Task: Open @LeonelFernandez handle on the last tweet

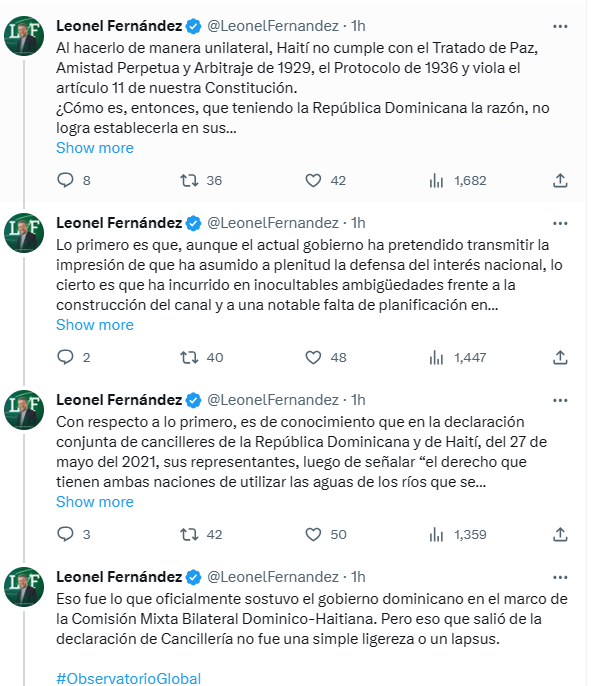Action: [273, 577]
